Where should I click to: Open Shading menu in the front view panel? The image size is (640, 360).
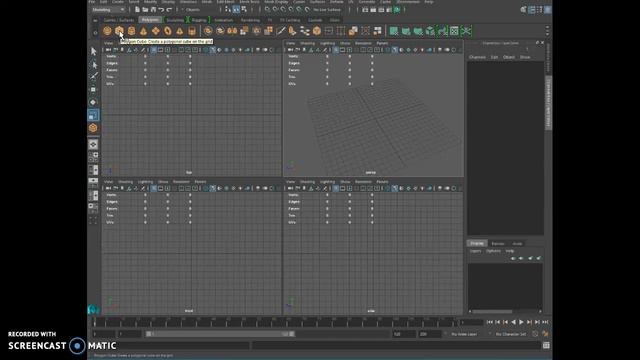pyautogui.click(x=126, y=182)
